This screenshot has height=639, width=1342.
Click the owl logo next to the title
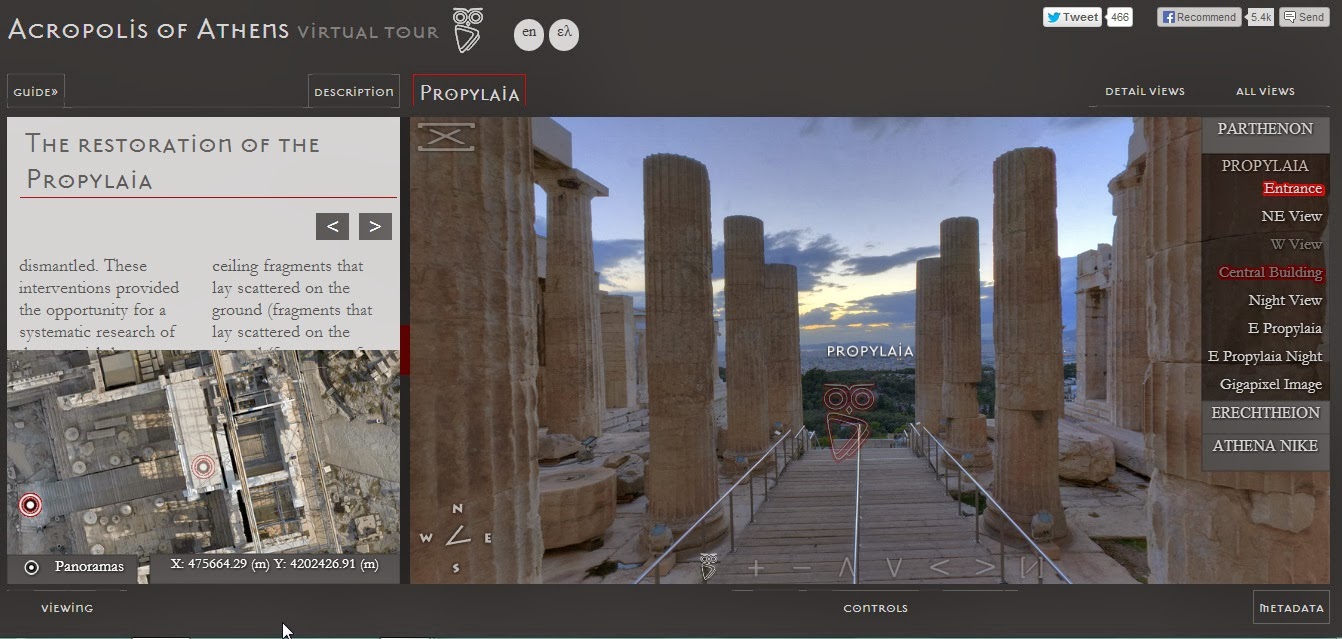pyautogui.click(x=466, y=29)
